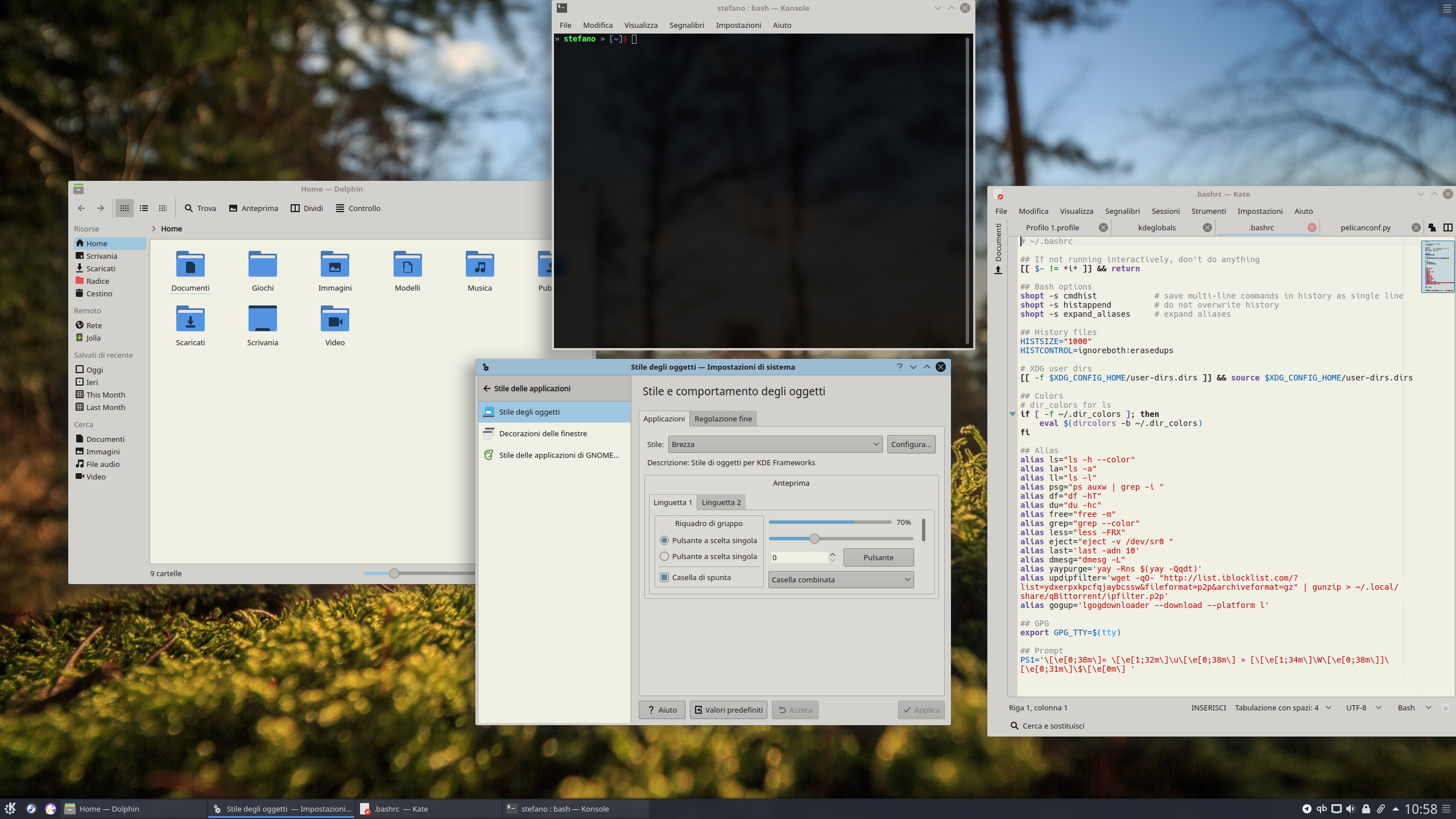Click the Configura... button
1456x819 pixels.
point(911,444)
